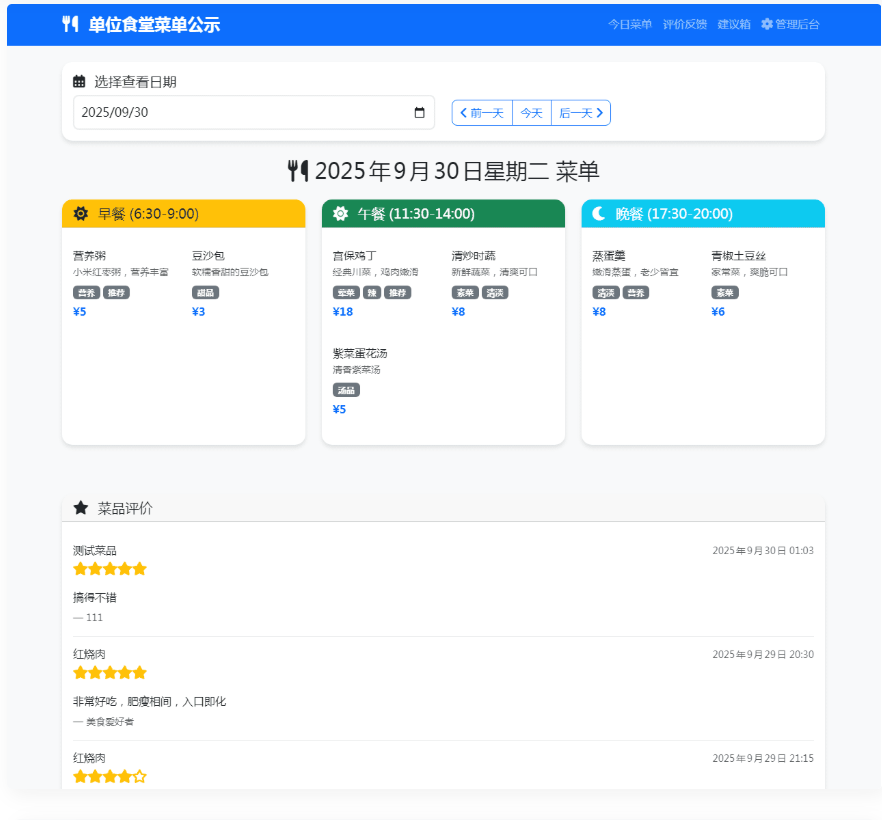This screenshot has height=820, width=882.
Task: Click the date input showing 2025/09/30
Action: [x=240, y=113]
